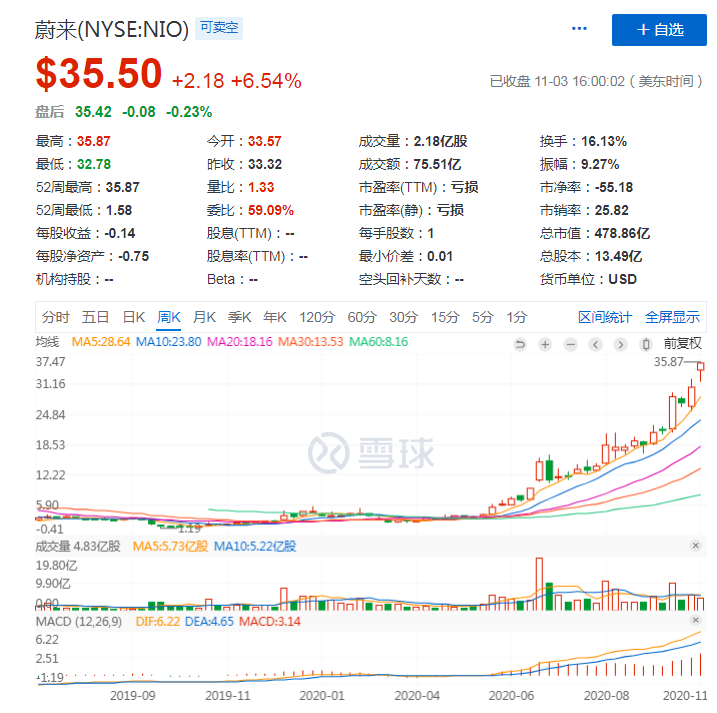Switch to the 30分 interval tab
Image resolution: width=717 pixels, height=713 pixels.
pyautogui.click(x=403, y=316)
